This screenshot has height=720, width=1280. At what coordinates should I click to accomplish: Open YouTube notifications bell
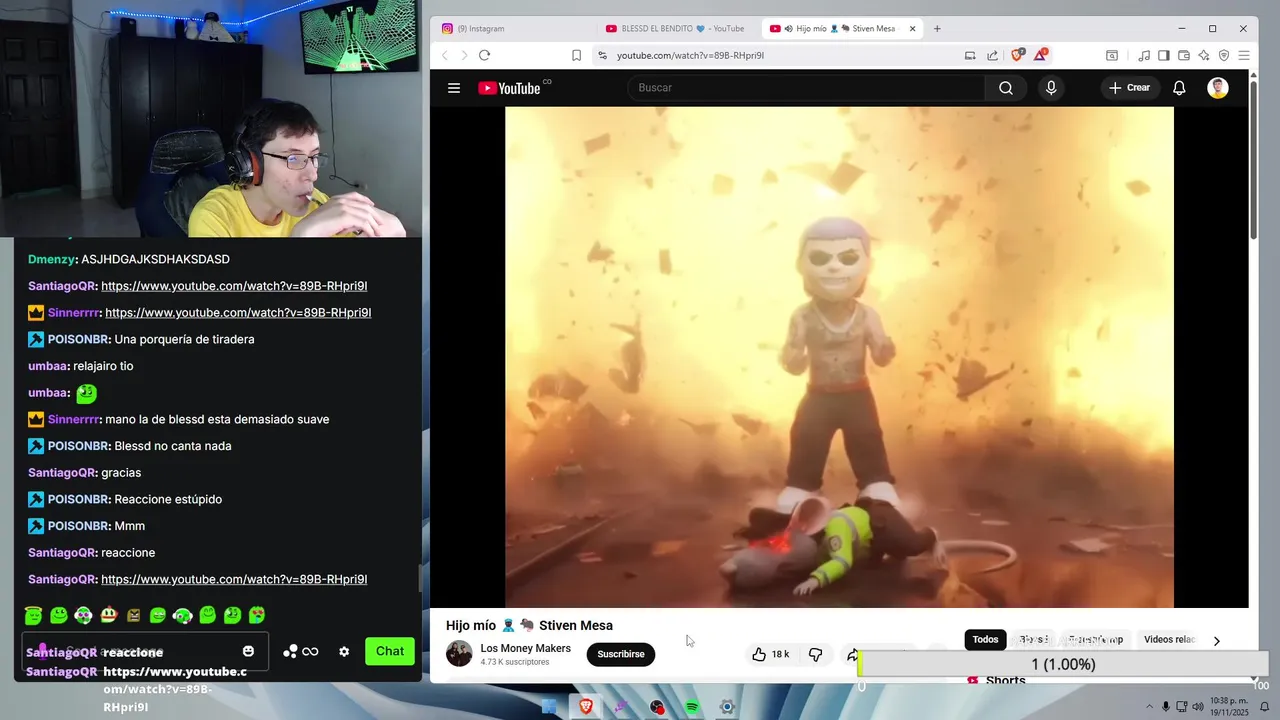[x=1179, y=88]
